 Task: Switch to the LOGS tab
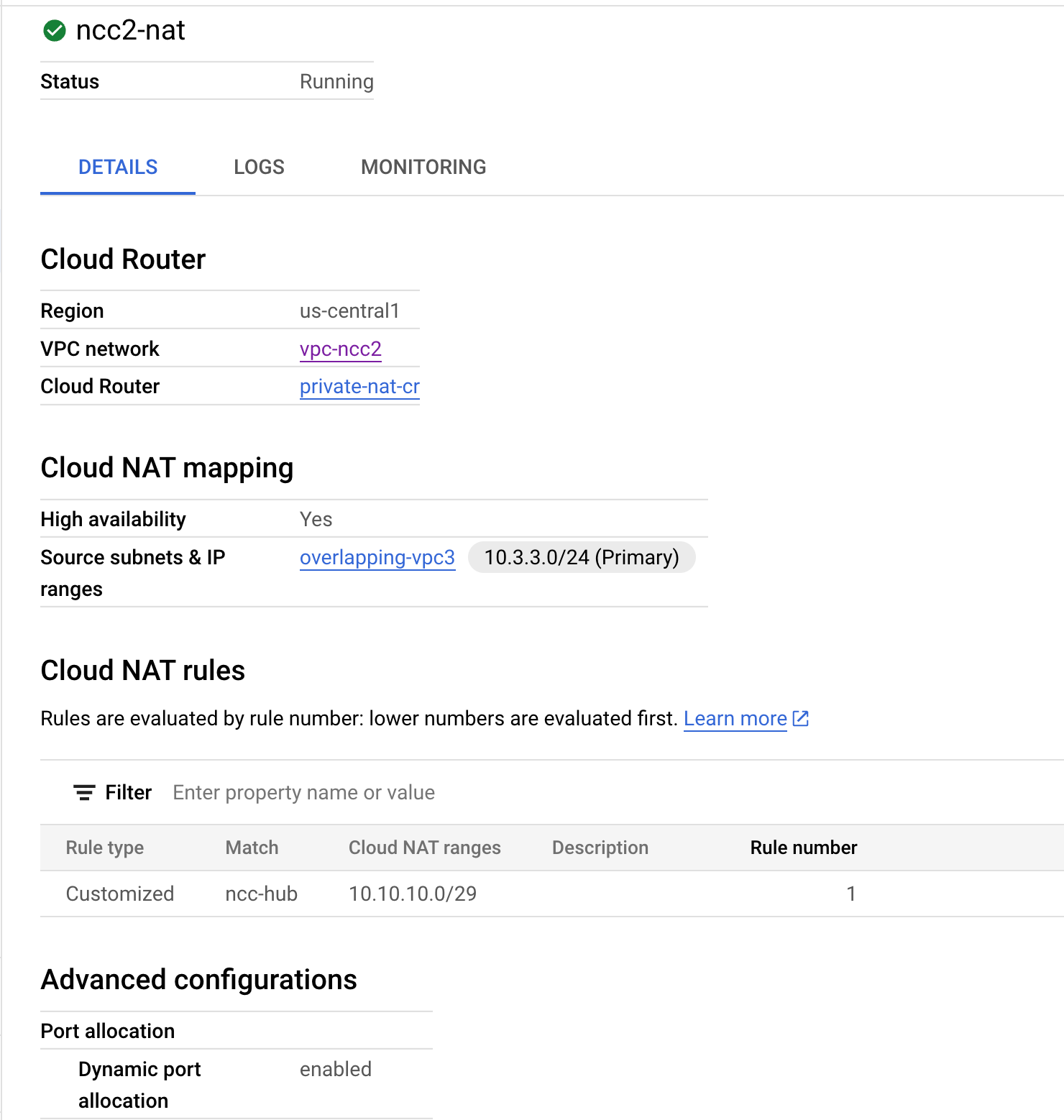click(258, 167)
